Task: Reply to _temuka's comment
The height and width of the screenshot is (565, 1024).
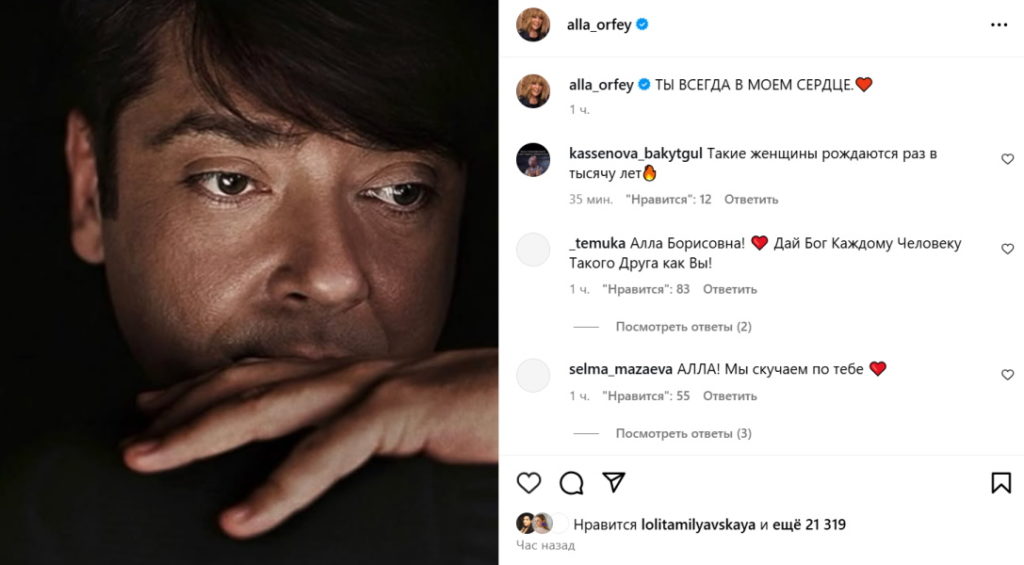Action: [730, 289]
